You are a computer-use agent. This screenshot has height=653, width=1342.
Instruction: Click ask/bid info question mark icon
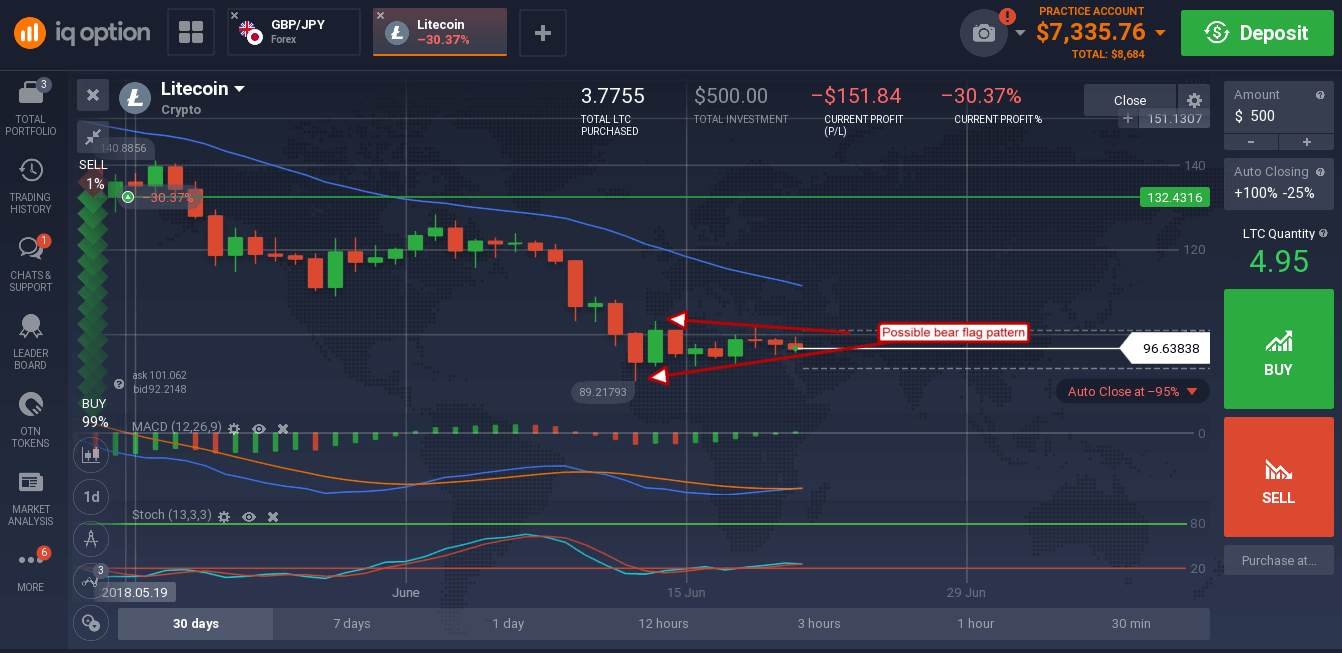coord(119,383)
